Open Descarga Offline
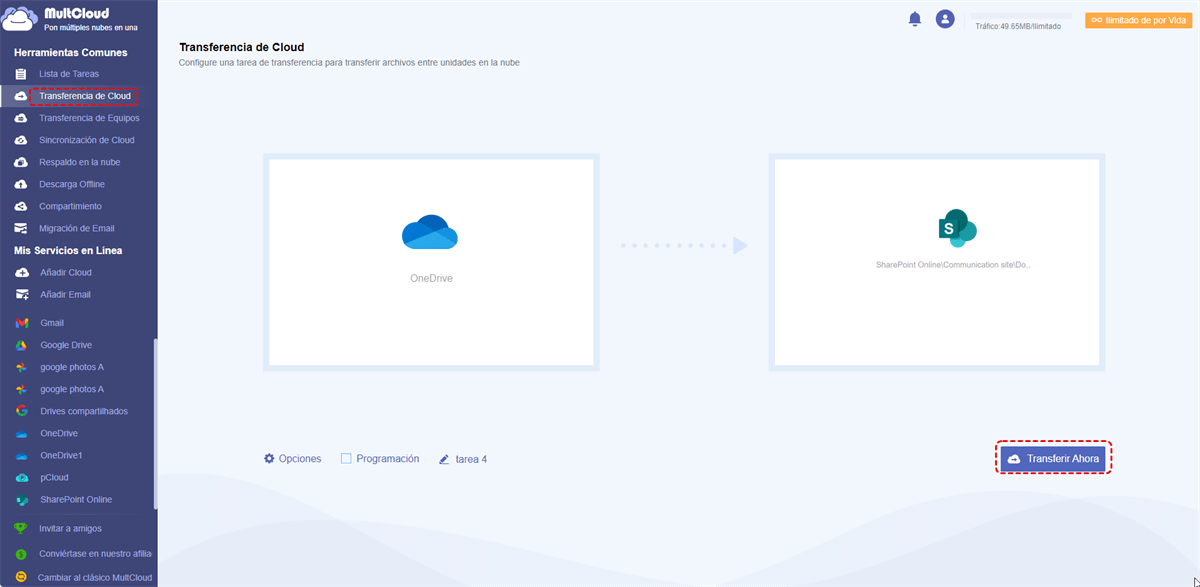The image size is (1200, 587). coord(72,184)
